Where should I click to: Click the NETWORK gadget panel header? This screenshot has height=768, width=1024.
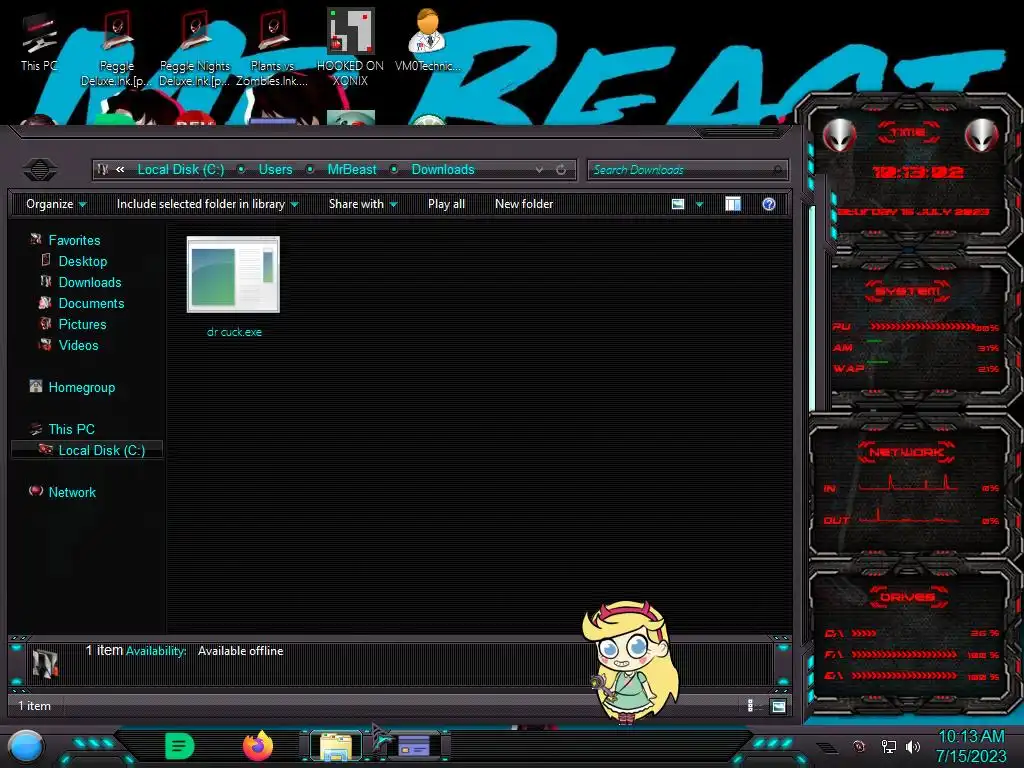pos(907,452)
